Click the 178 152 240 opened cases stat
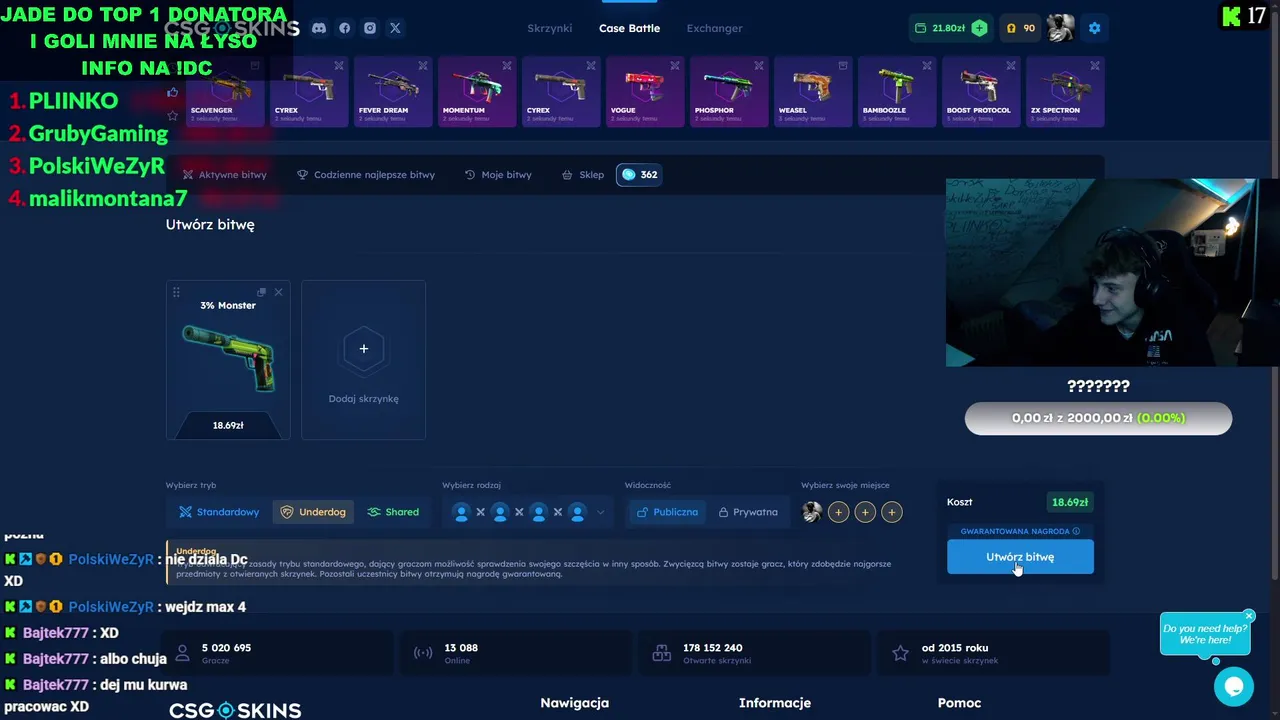 [754, 654]
